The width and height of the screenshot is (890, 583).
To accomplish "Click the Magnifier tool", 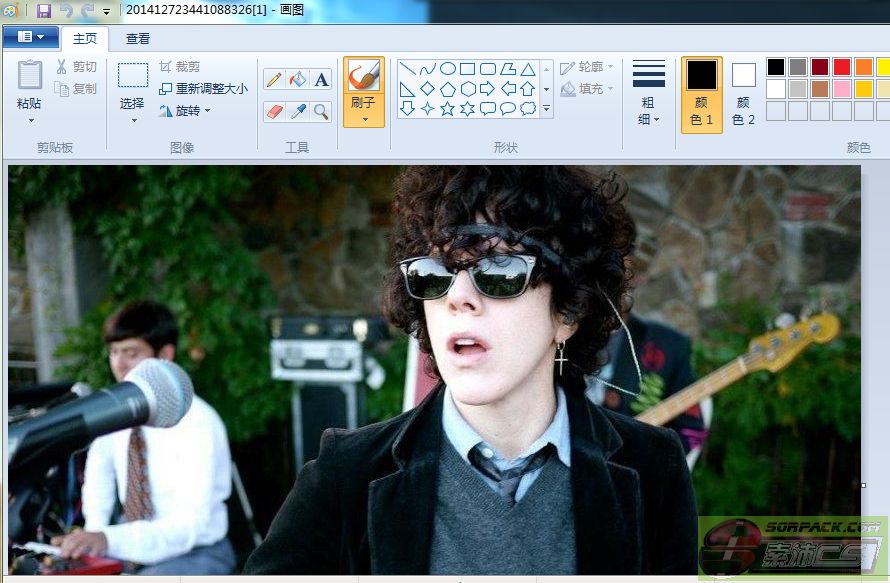I will click(321, 111).
